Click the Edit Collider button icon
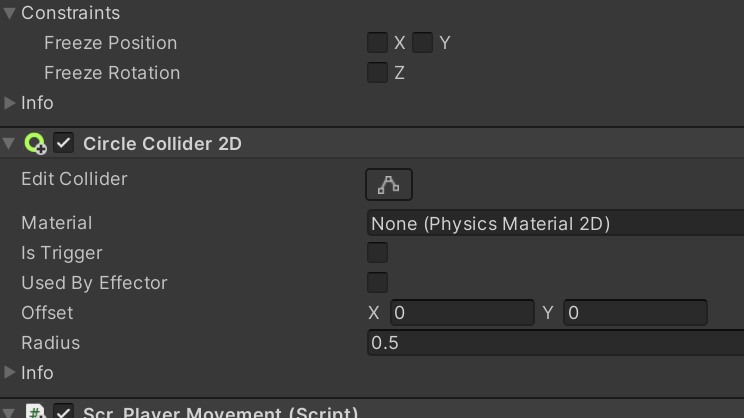 pyautogui.click(x=388, y=185)
